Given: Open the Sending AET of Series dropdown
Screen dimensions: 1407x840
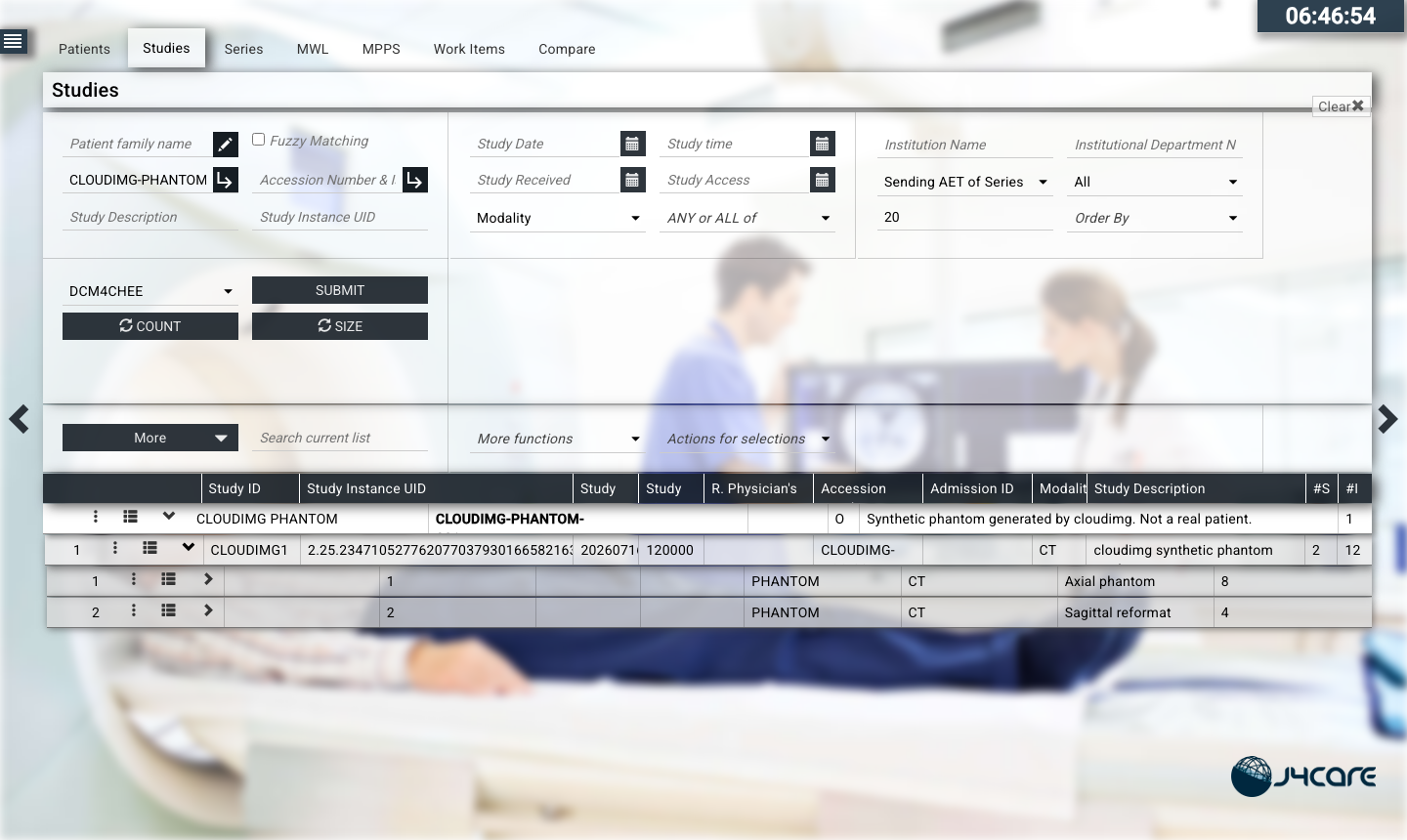Looking at the screenshot, I should coord(964,182).
